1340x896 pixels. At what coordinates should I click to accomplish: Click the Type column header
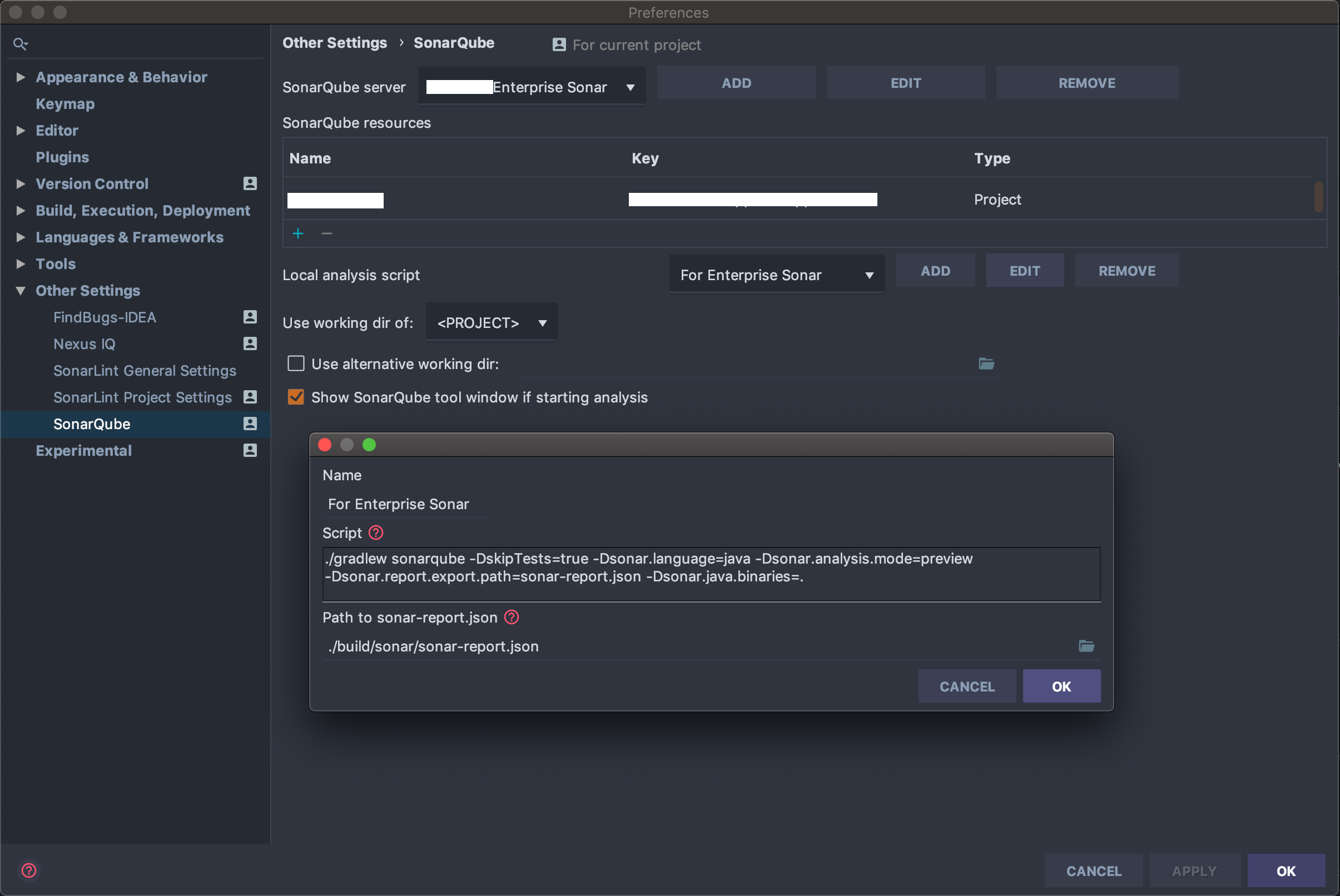[992, 158]
